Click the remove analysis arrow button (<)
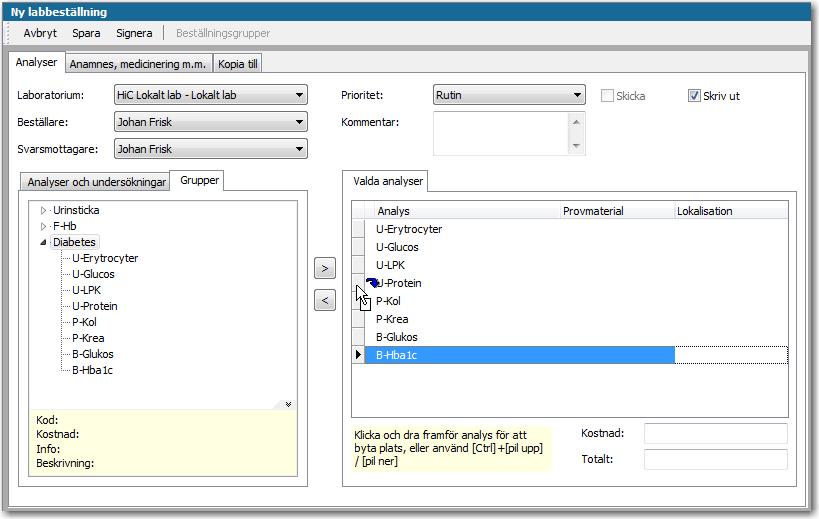 pyautogui.click(x=325, y=300)
